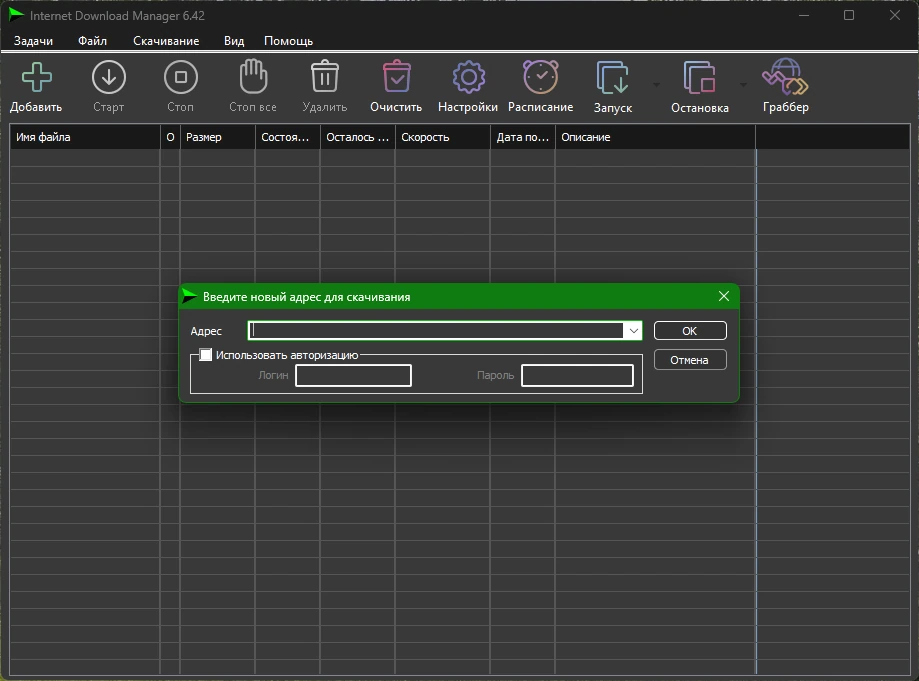
Task: Click the Старт download arrow icon
Action: coord(109,77)
